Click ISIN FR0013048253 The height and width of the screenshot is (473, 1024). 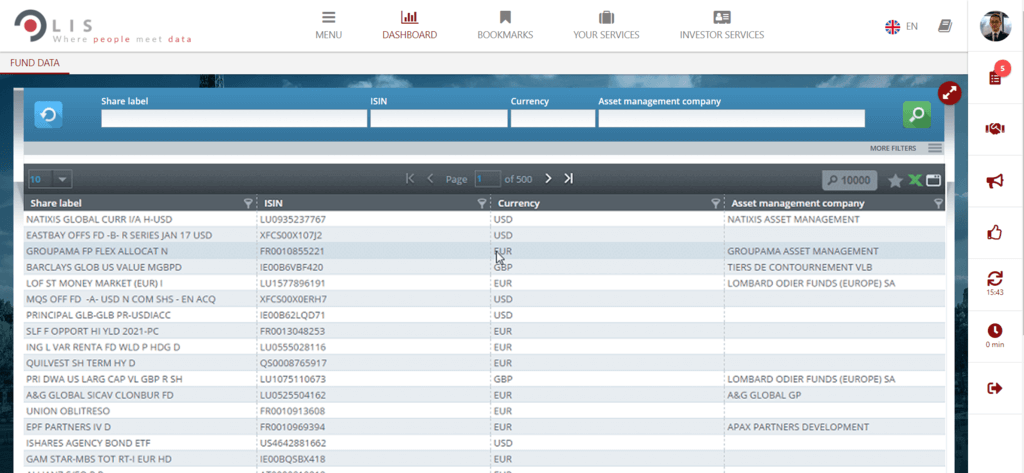click(x=292, y=331)
